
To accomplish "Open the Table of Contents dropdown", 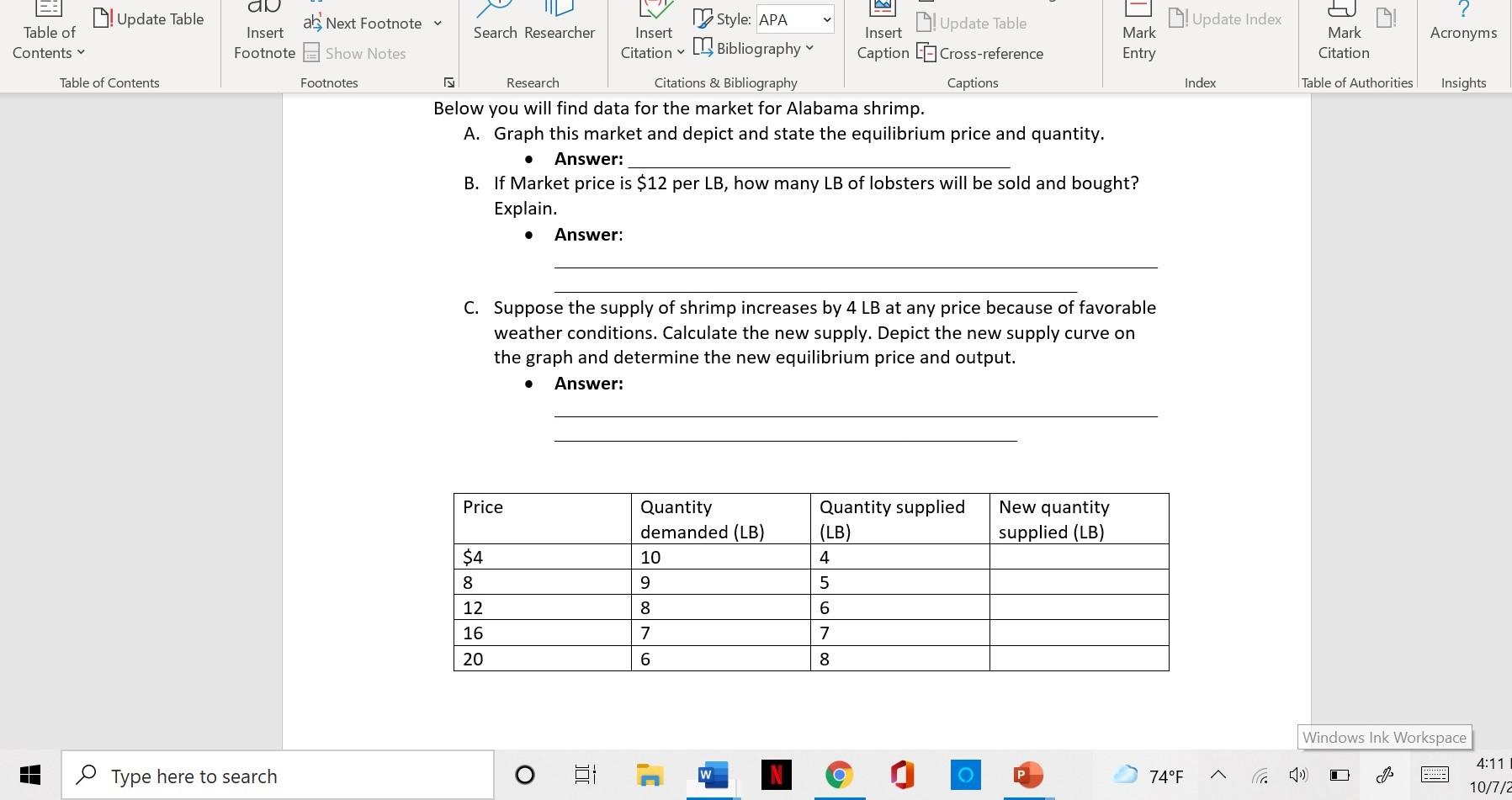I will [49, 34].
